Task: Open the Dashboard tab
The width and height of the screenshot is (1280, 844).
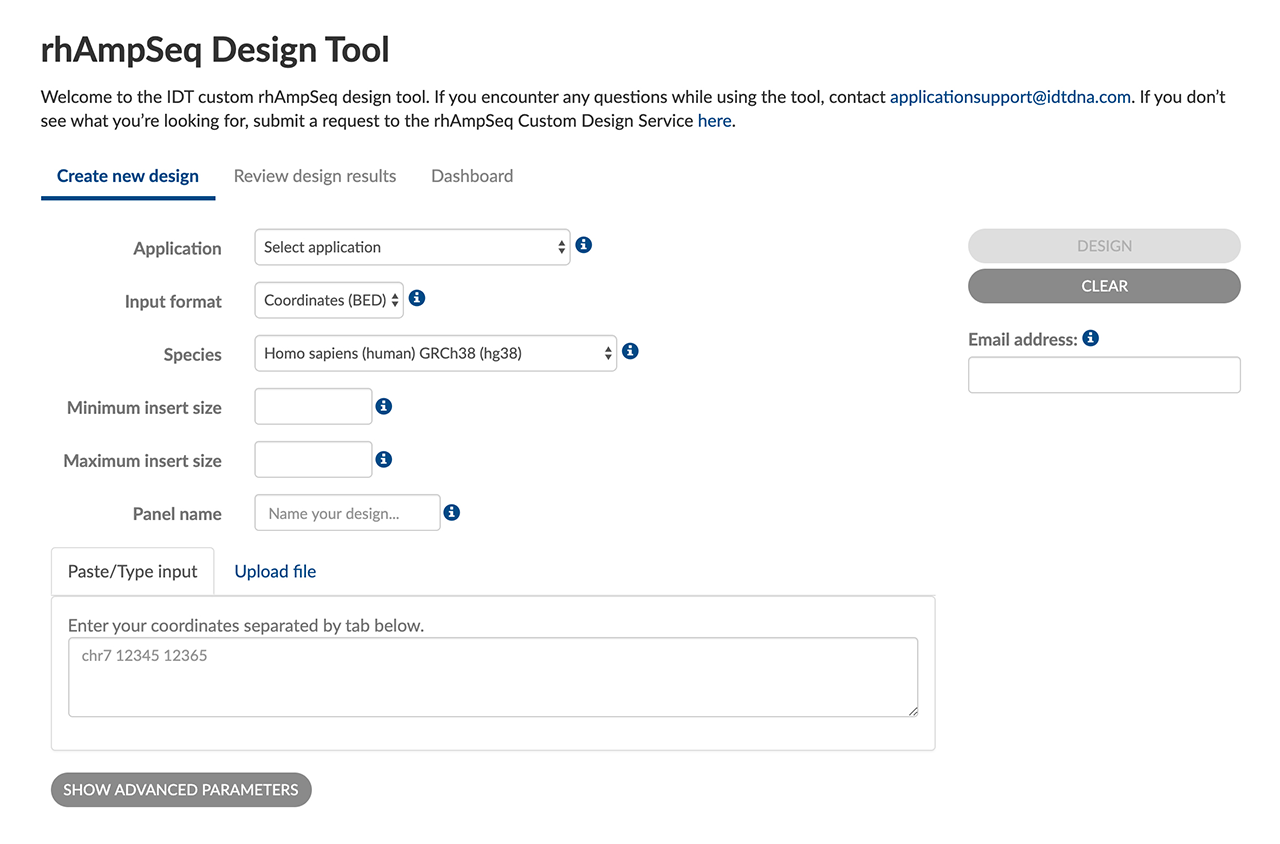Action: 472,176
